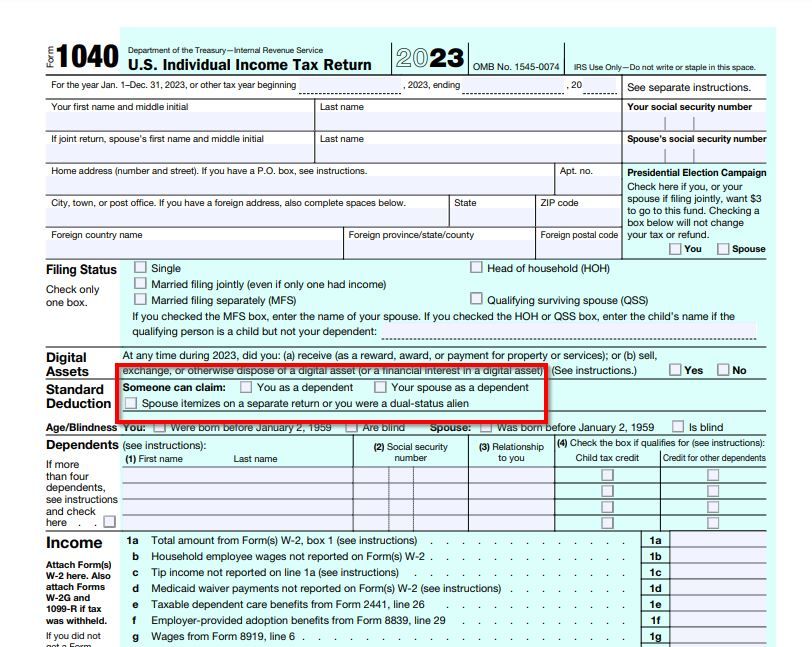Check Spouse 'Is blind' box
Image resolution: width=812 pixels, height=647 pixels.
(x=677, y=426)
